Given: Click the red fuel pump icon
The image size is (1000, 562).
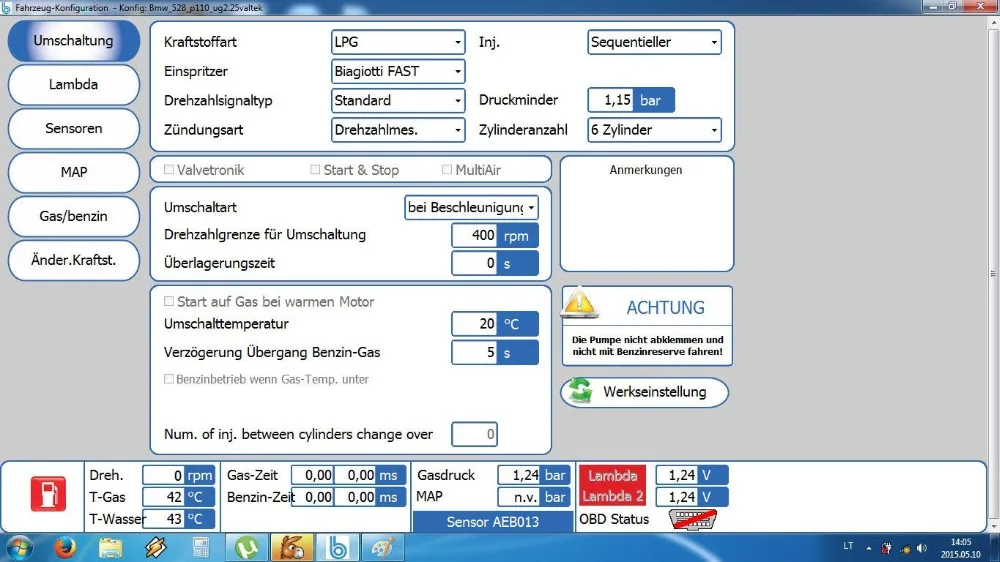Looking at the screenshot, I should coord(48,494).
